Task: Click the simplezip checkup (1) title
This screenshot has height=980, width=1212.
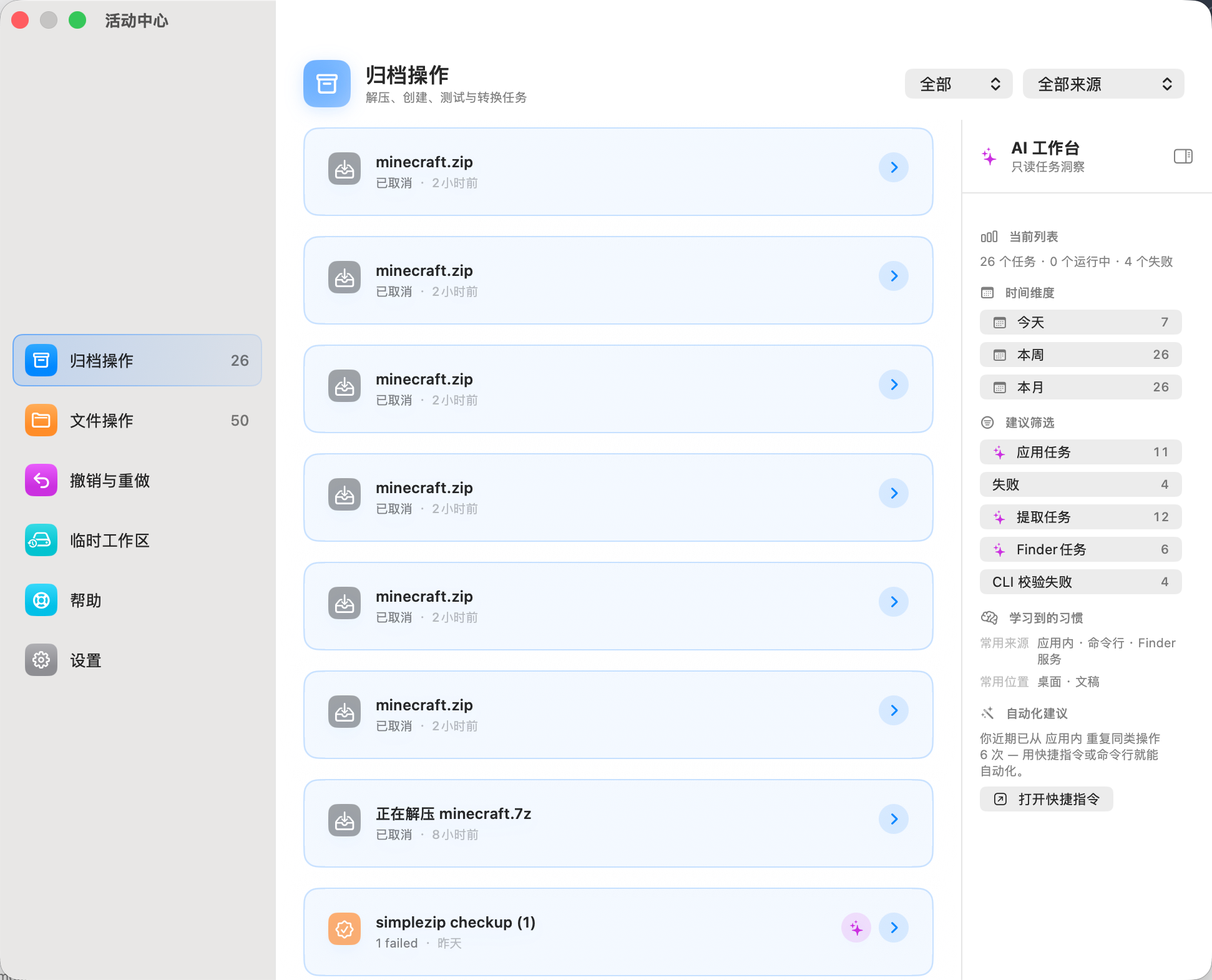Action: tap(456, 922)
